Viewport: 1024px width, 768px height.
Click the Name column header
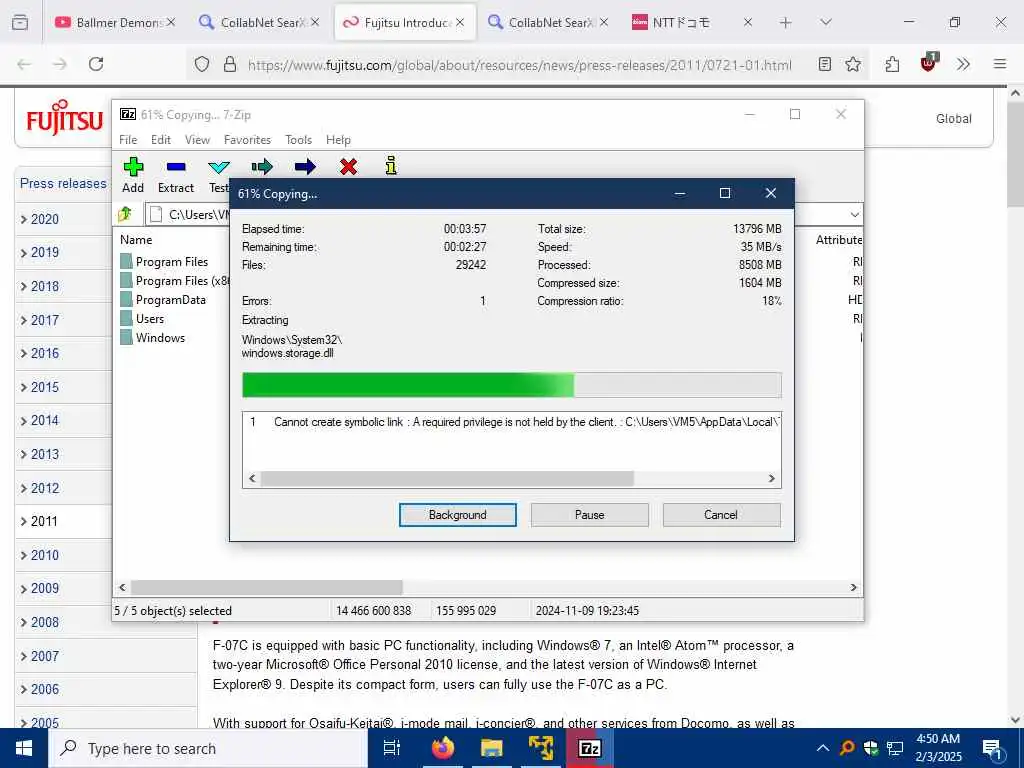[x=136, y=240]
